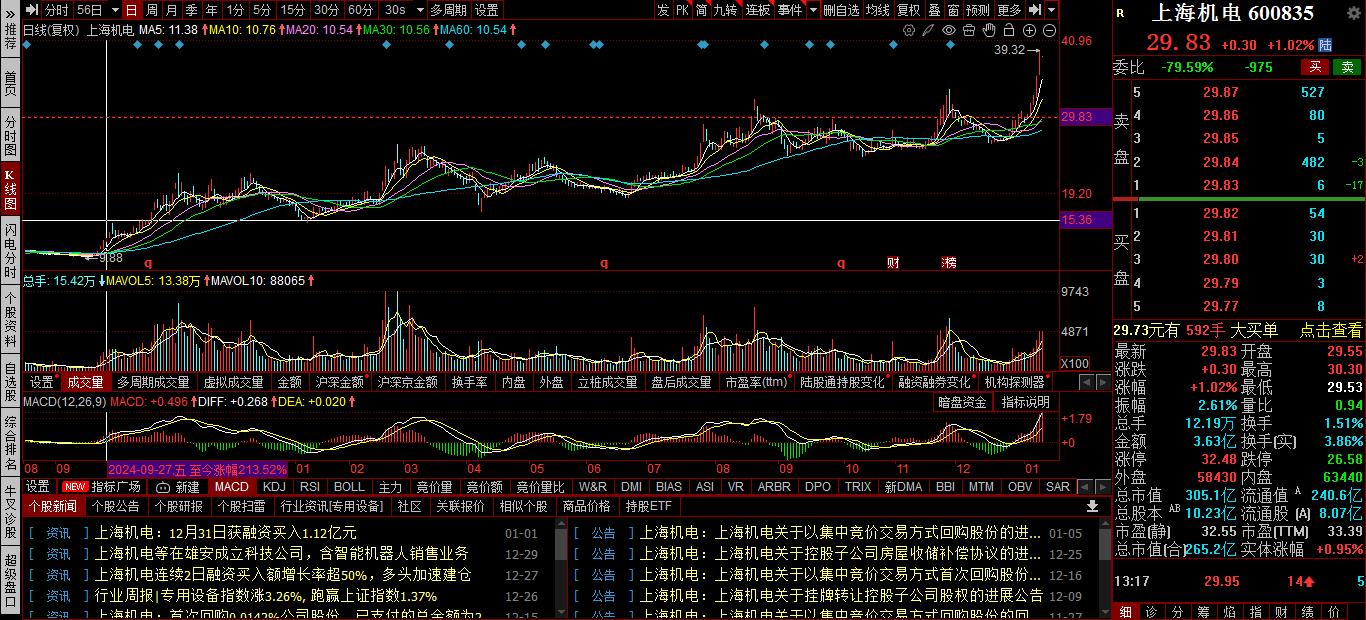The image size is (1366, 620).
Task: Open dropdown arrow at far right of toolbar
Action: pos(1052,9)
